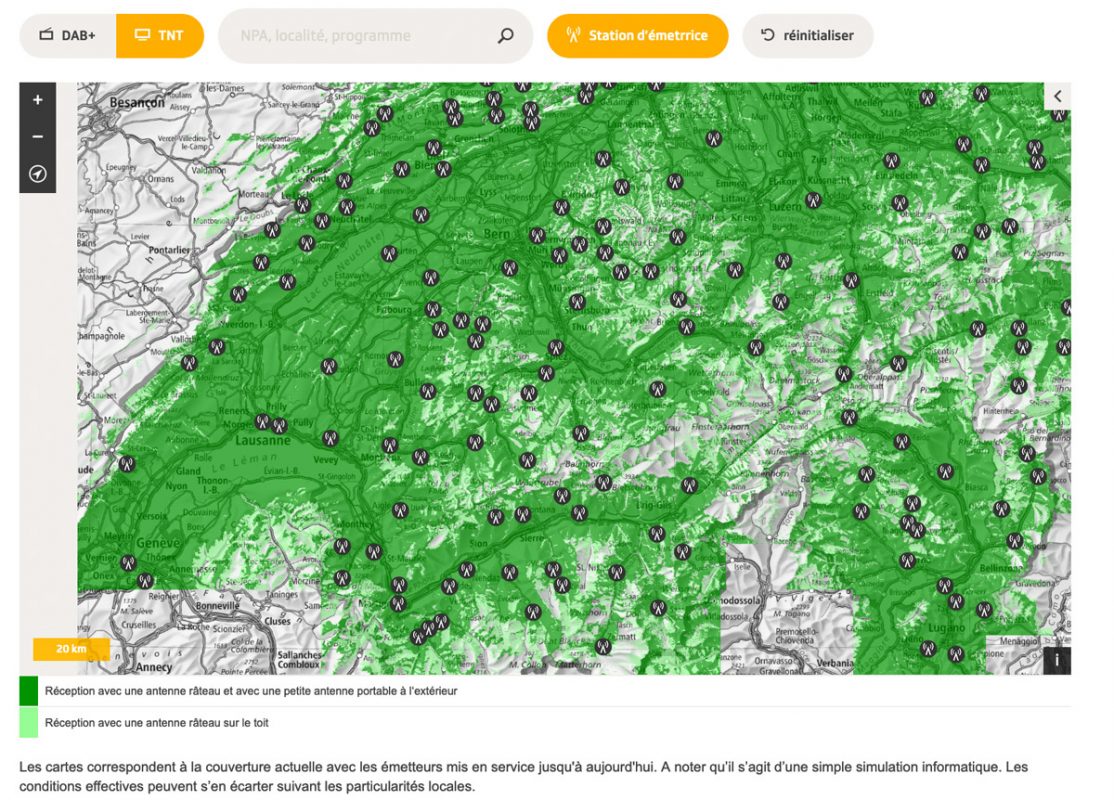Switch to the DAB+ tab

68,36
